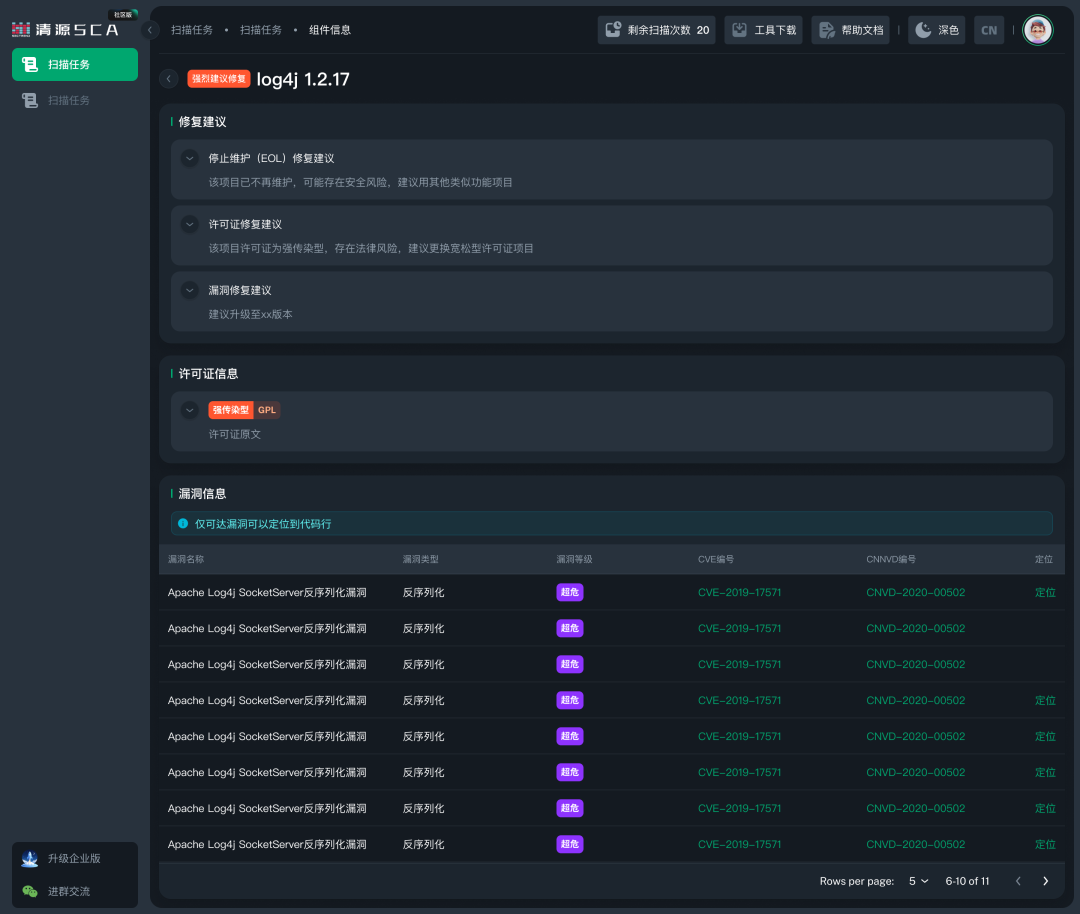Click the 剩余扫描次数 20 label
Viewport: 1080px width, 914px height.
tap(668, 30)
